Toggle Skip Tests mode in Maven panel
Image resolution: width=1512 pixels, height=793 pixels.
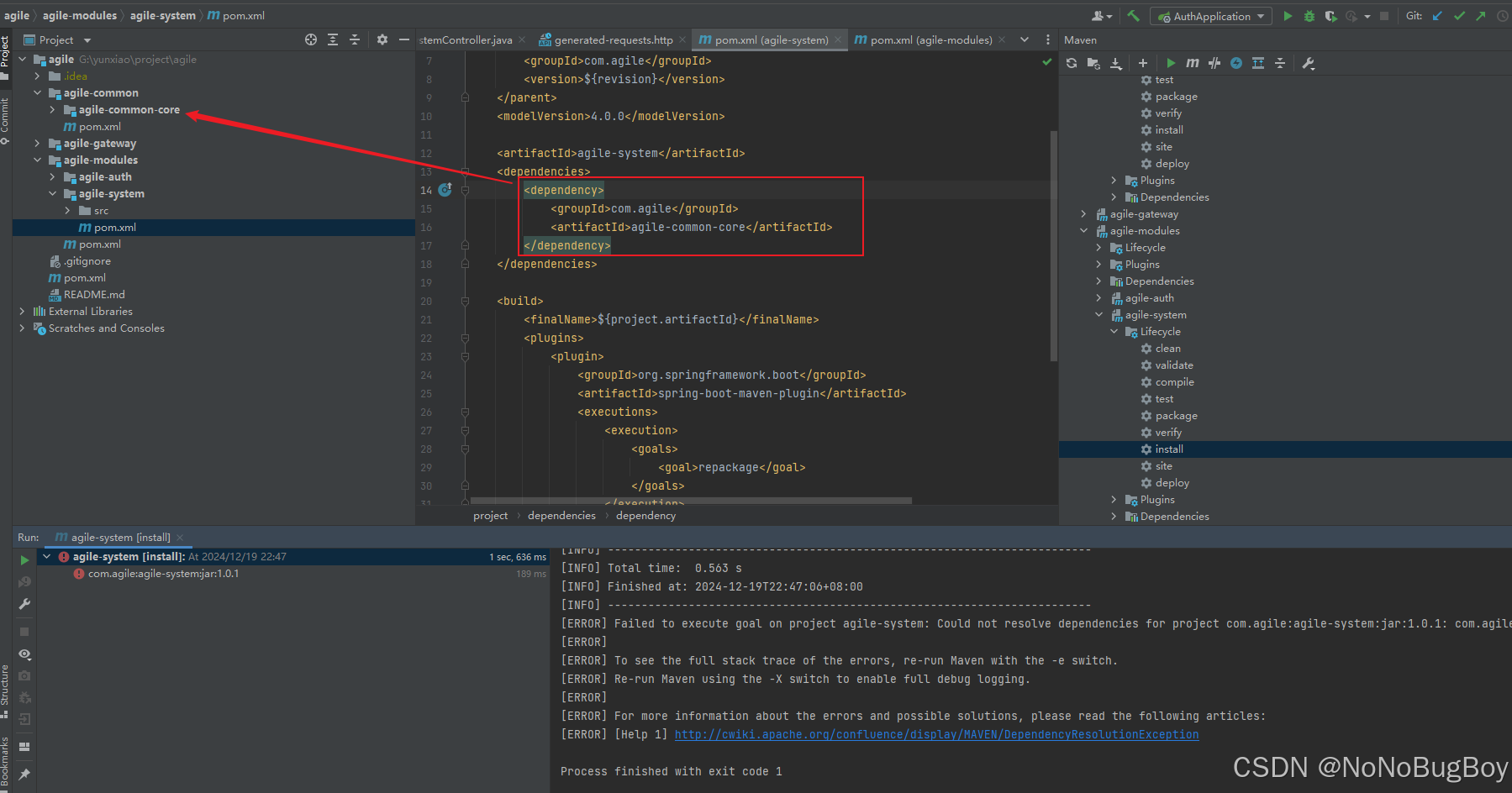click(x=1214, y=63)
